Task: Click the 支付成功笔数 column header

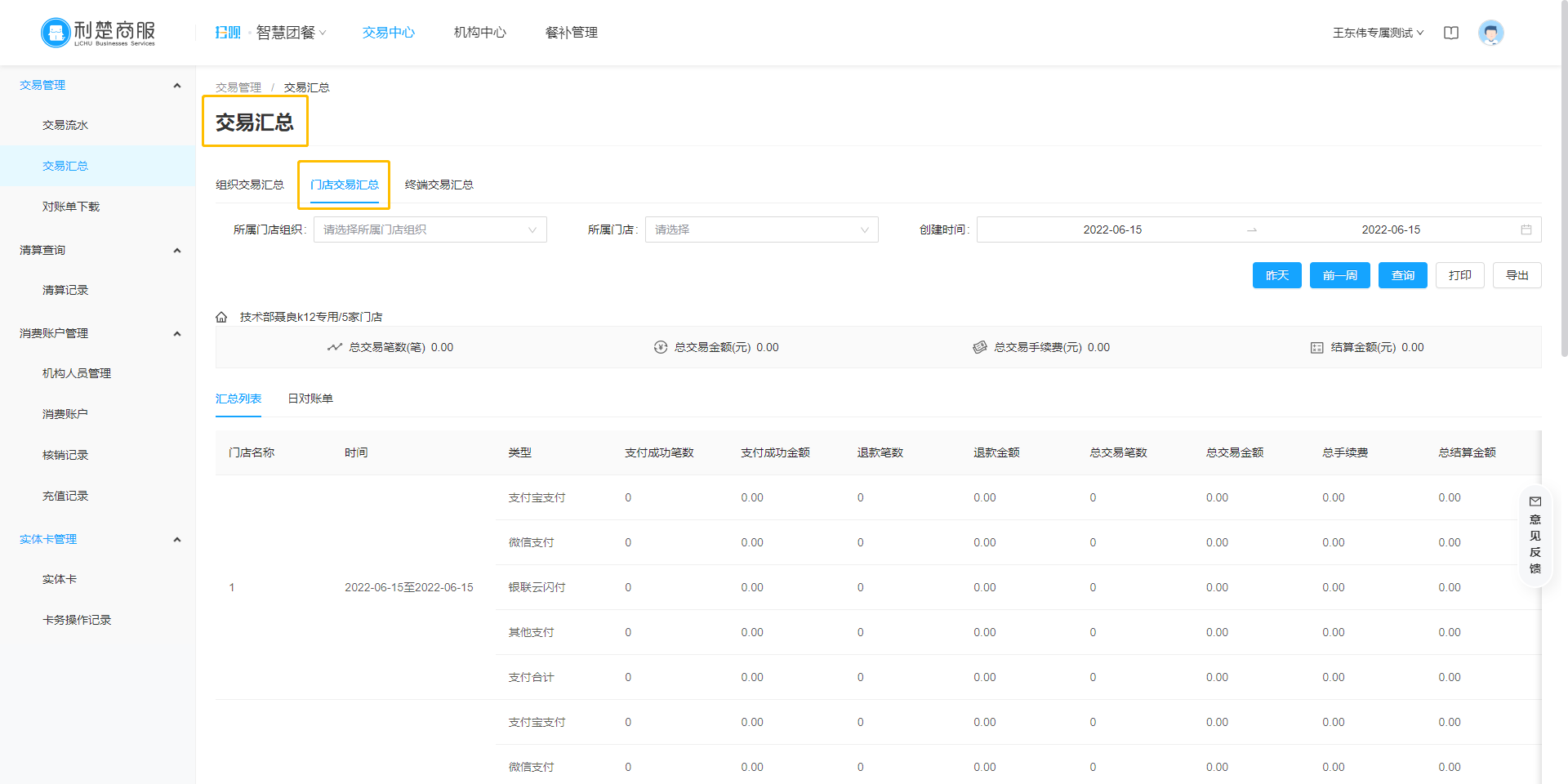Action: click(659, 452)
